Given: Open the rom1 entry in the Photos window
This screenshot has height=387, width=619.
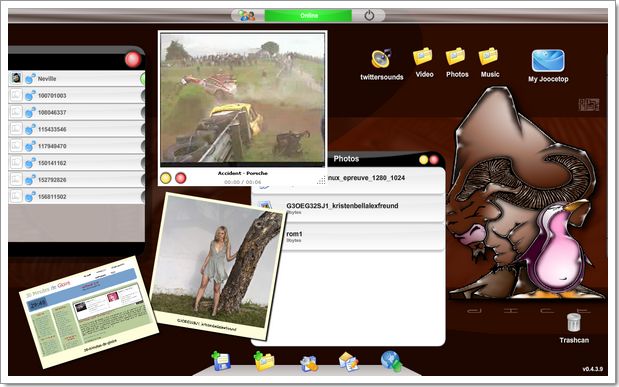Looking at the screenshot, I should point(348,237).
